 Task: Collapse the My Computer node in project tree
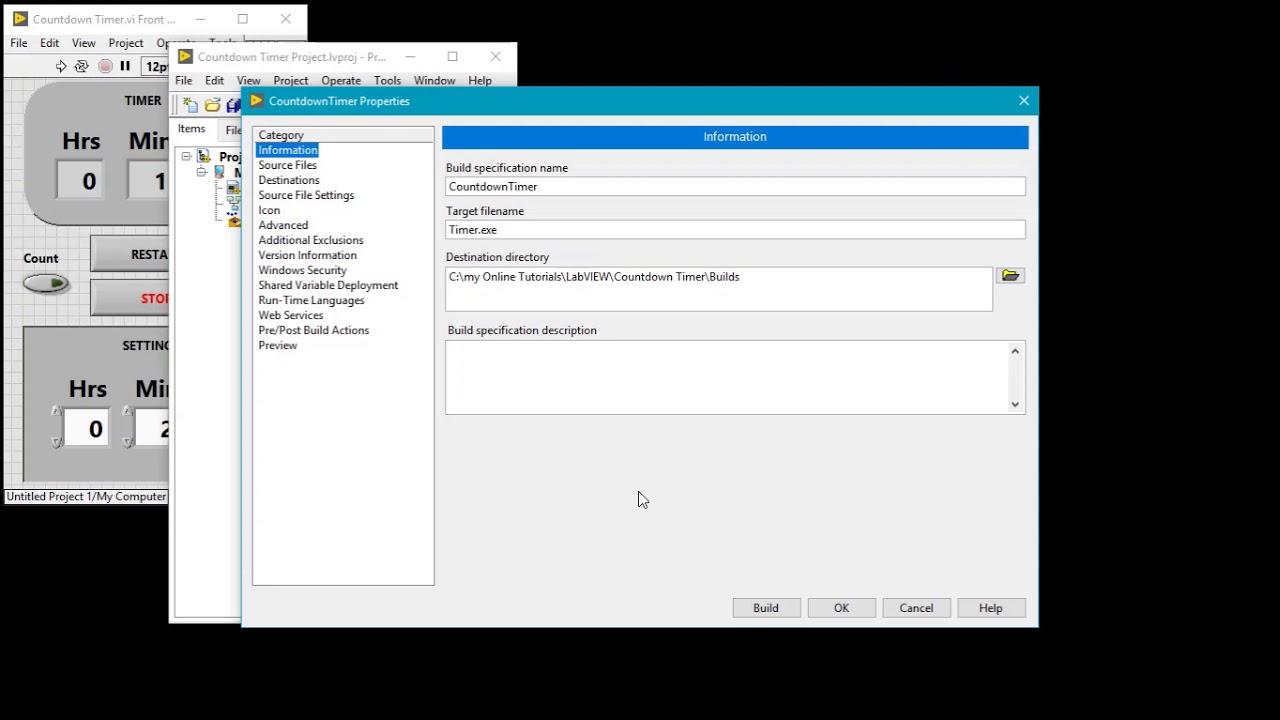tap(202, 172)
